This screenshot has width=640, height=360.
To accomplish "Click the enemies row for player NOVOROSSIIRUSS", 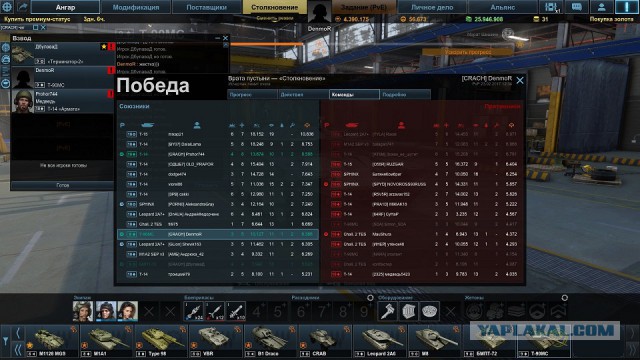I will (x=422, y=184).
